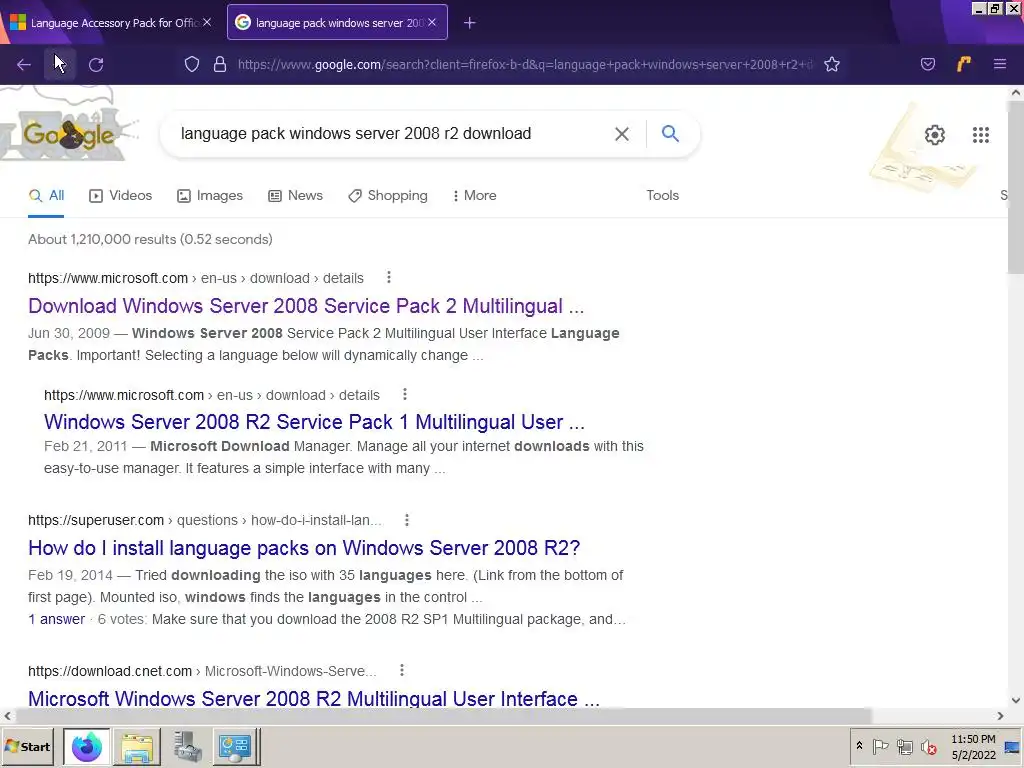This screenshot has width=1024, height=768.
Task: Open Google quick settings gear
Action: (935, 135)
